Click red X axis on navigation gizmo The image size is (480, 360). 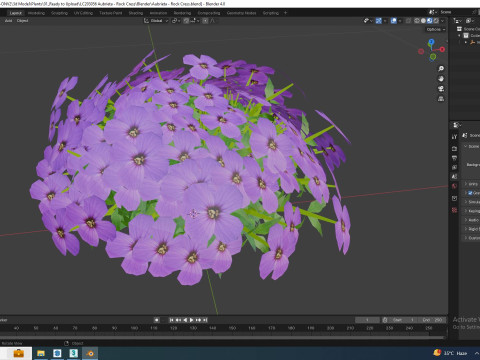point(442,49)
